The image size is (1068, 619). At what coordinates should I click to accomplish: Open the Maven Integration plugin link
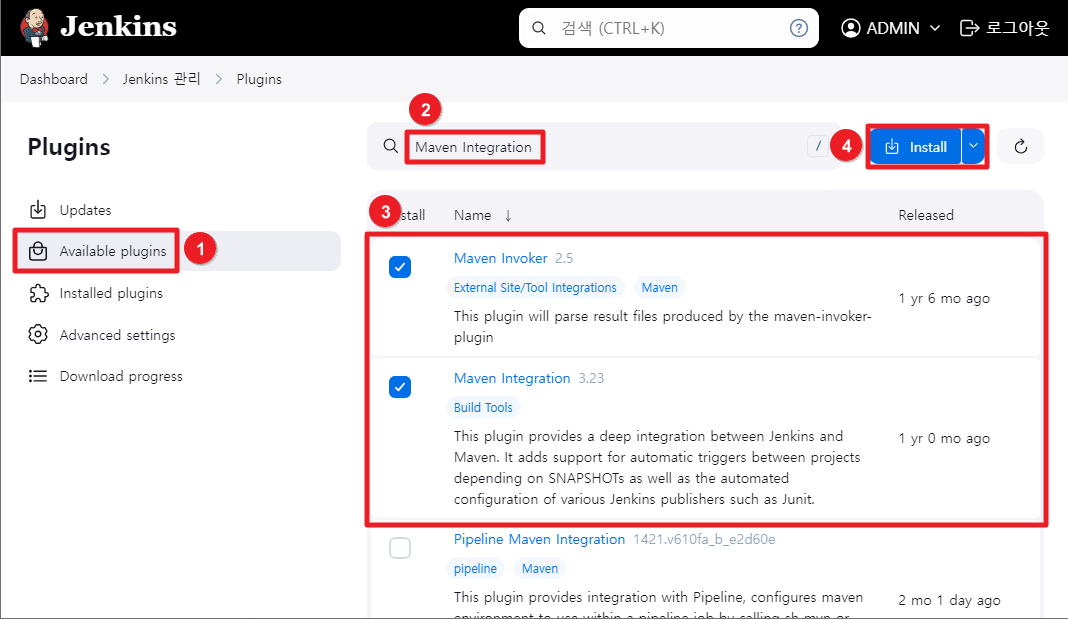[x=512, y=378]
